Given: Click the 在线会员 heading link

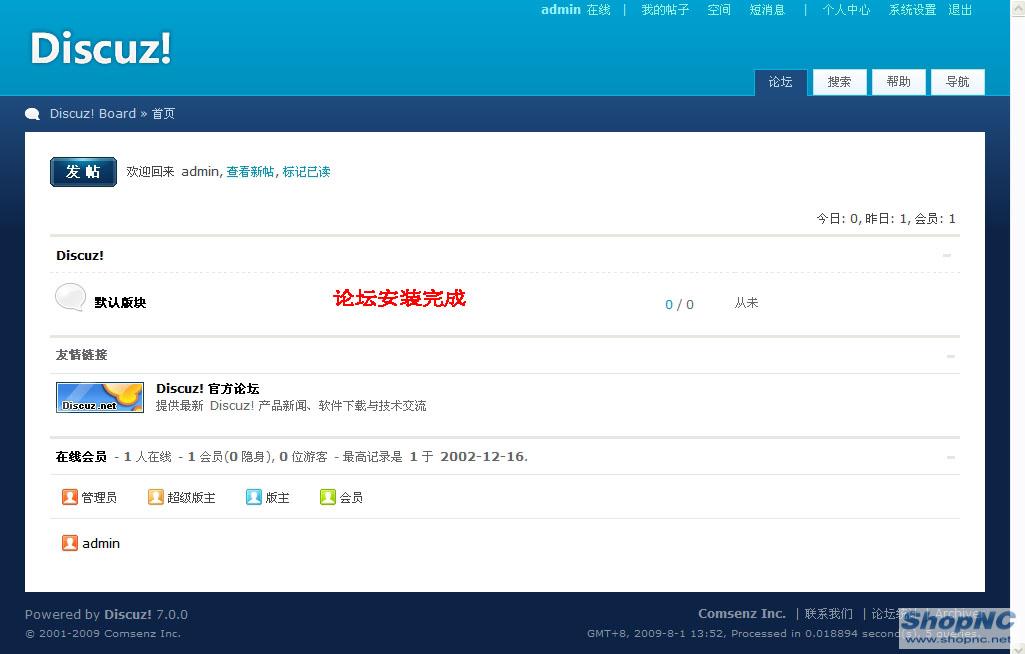Looking at the screenshot, I should (81, 456).
